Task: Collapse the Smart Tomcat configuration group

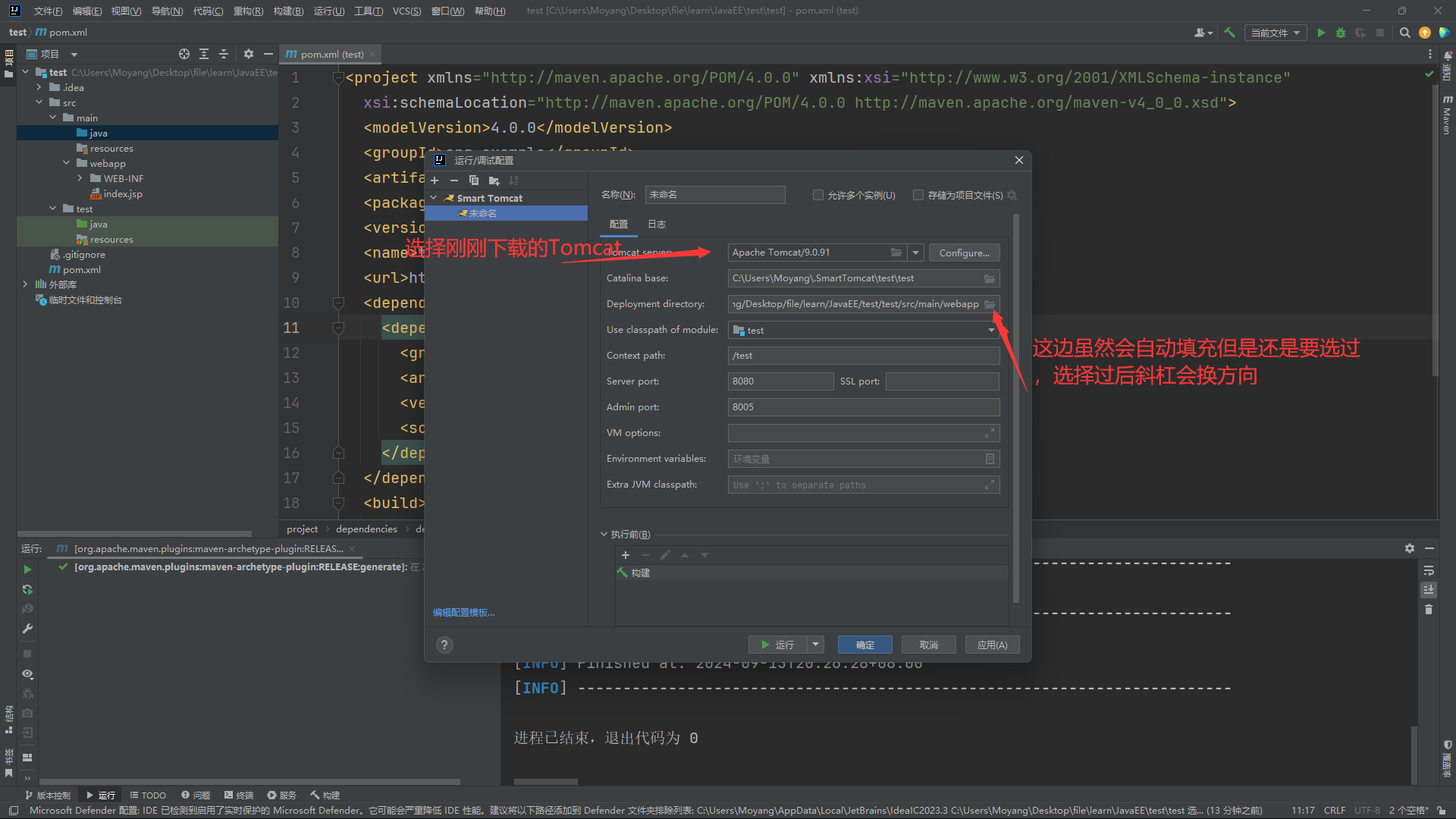Action: (x=434, y=198)
